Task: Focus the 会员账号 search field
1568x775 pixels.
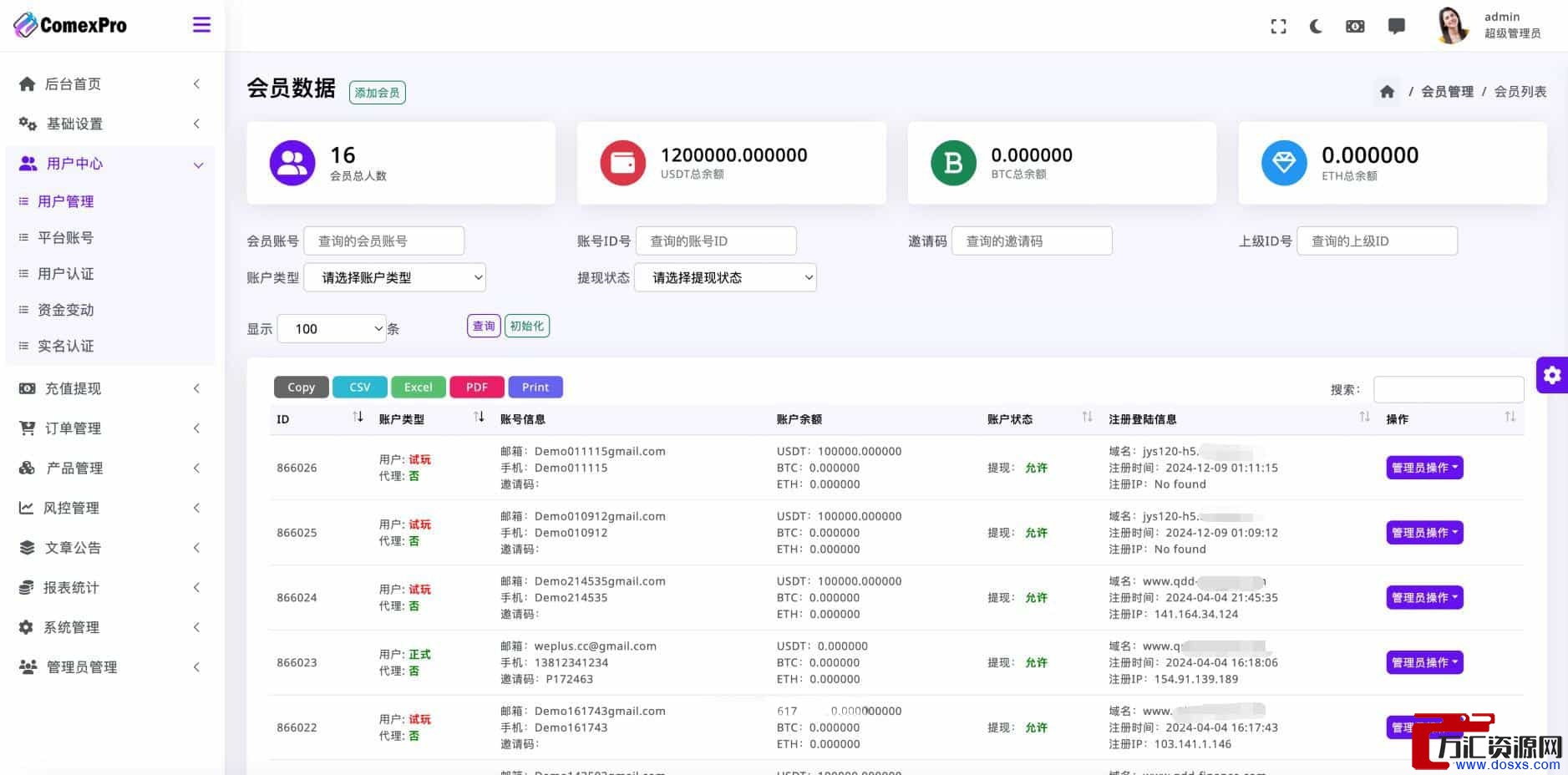Action: [x=384, y=241]
